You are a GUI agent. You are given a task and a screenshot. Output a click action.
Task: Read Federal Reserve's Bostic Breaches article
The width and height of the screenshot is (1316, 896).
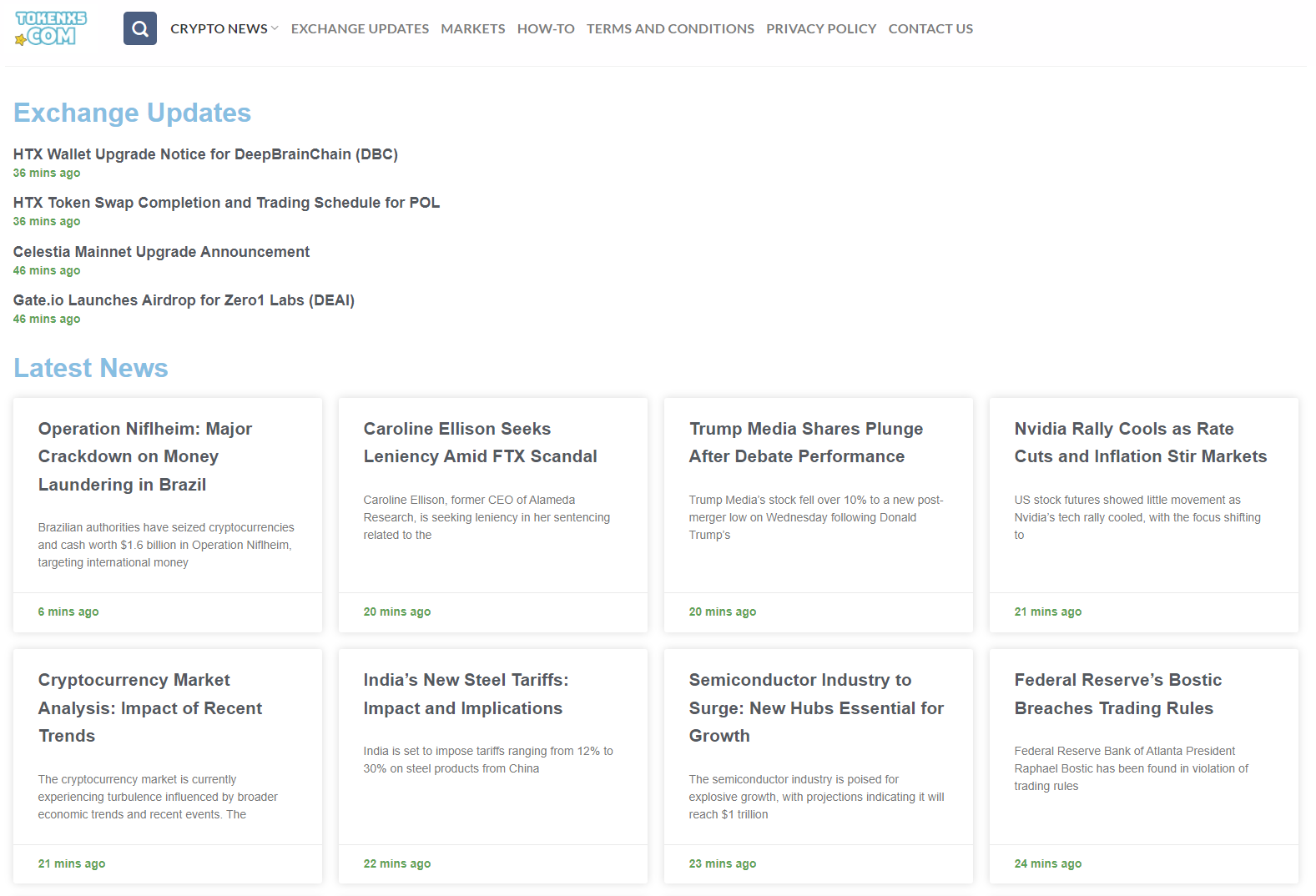point(1118,694)
